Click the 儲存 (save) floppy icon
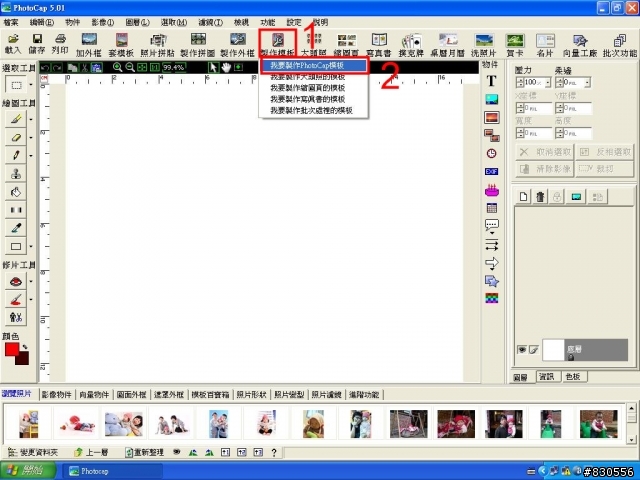The width and height of the screenshot is (640, 480). (37, 44)
